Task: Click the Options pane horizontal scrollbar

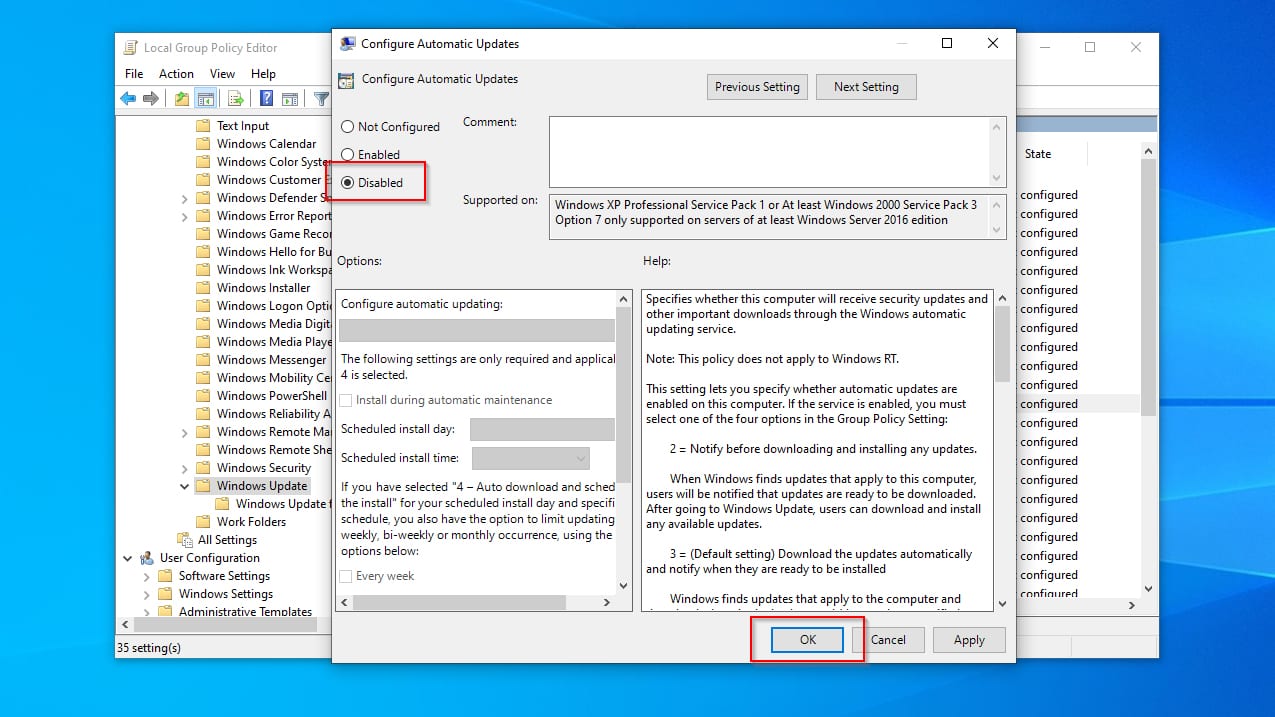Action: 477,603
